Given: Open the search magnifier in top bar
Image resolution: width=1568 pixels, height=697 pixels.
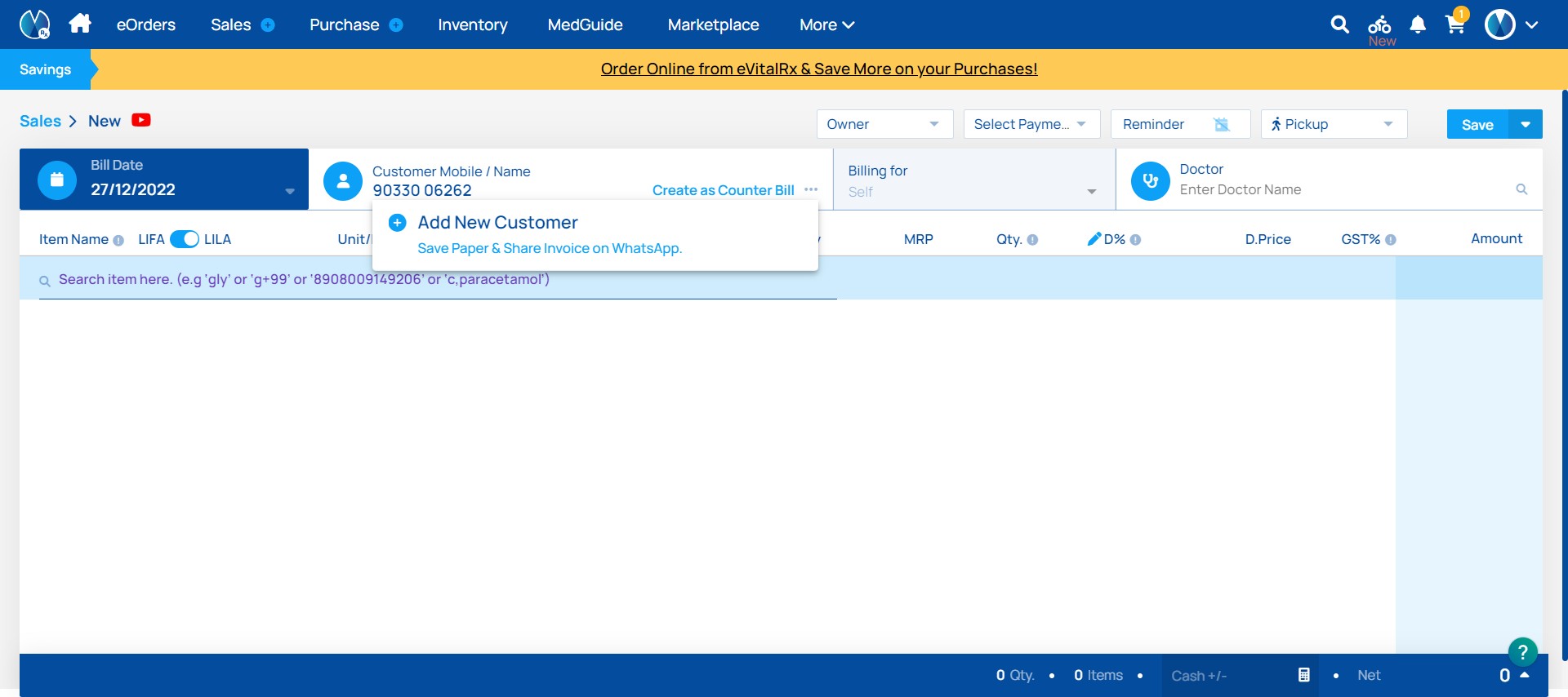Looking at the screenshot, I should [1339, 24].
